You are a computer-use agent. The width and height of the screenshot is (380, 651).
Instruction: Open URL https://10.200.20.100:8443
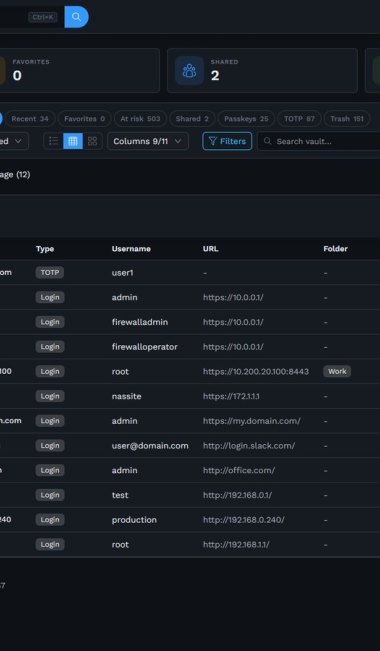(256, 372)
